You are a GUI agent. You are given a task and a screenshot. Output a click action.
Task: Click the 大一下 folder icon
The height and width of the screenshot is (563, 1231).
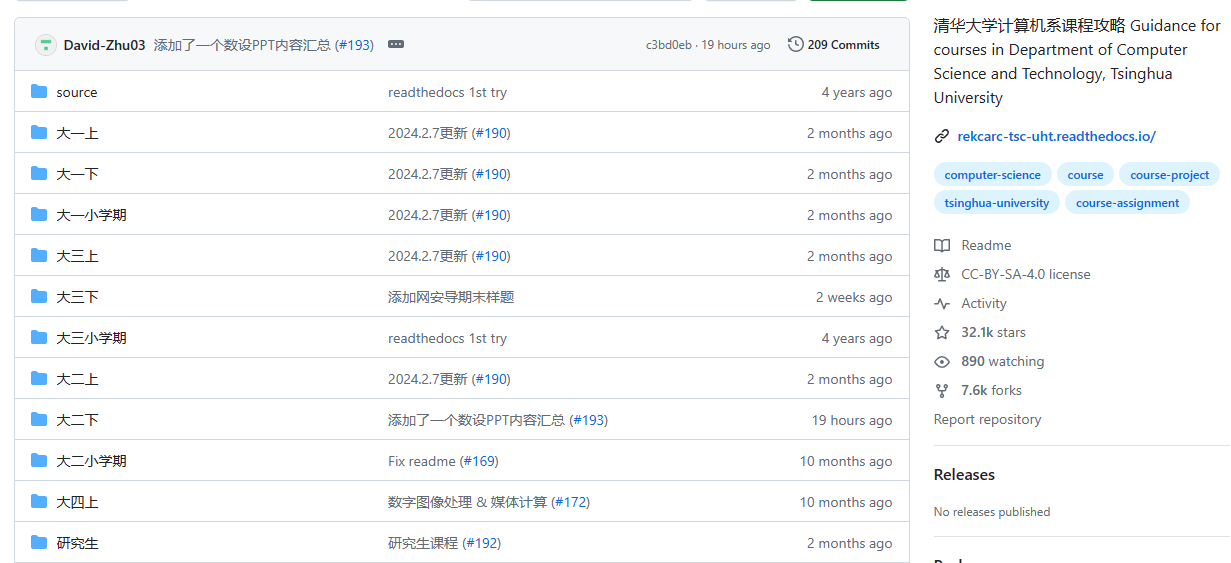pyautogui.click(x=39, y=174)
